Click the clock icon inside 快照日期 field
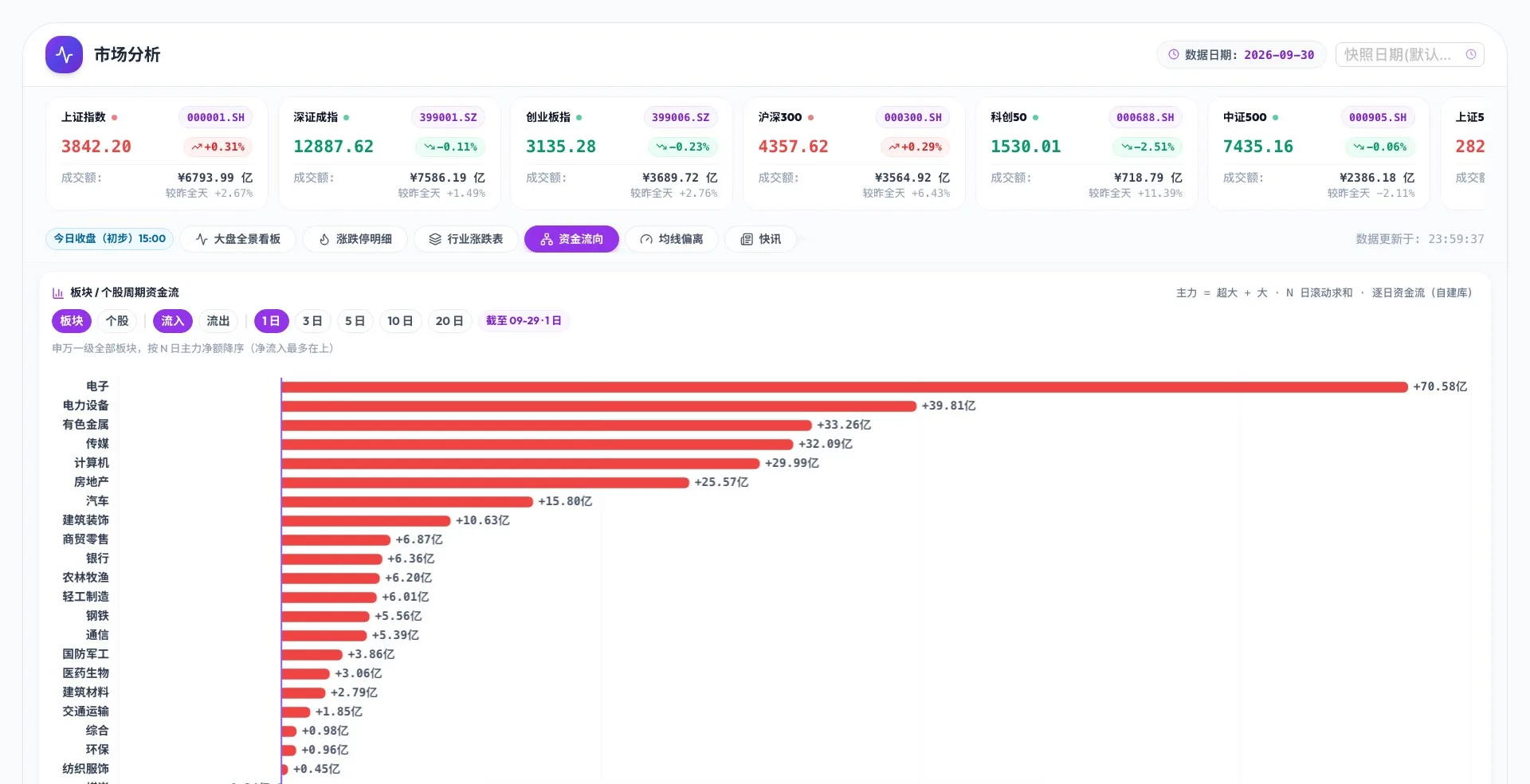Image resolution: width=1530 pixels, height=784 pixels. 1471,55
